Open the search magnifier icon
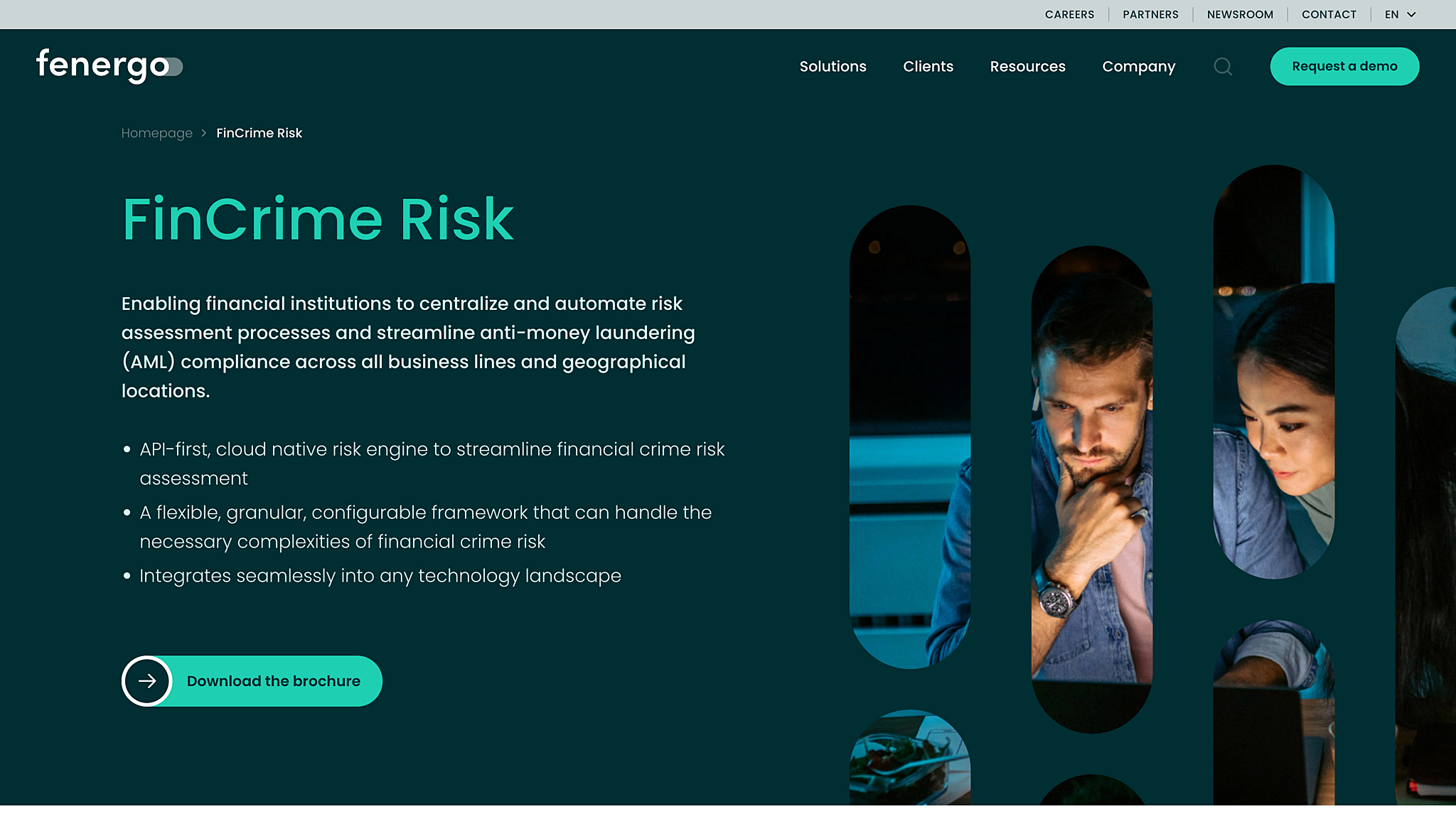 tap(1223, 66)
